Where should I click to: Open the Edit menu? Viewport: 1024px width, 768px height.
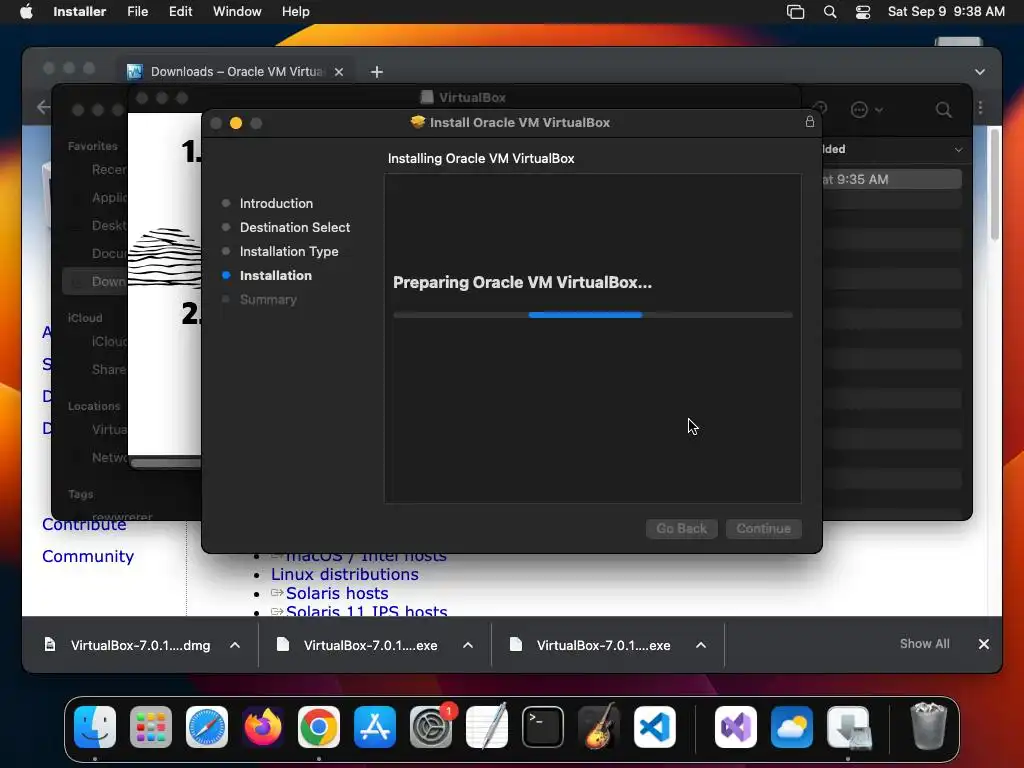180,12
